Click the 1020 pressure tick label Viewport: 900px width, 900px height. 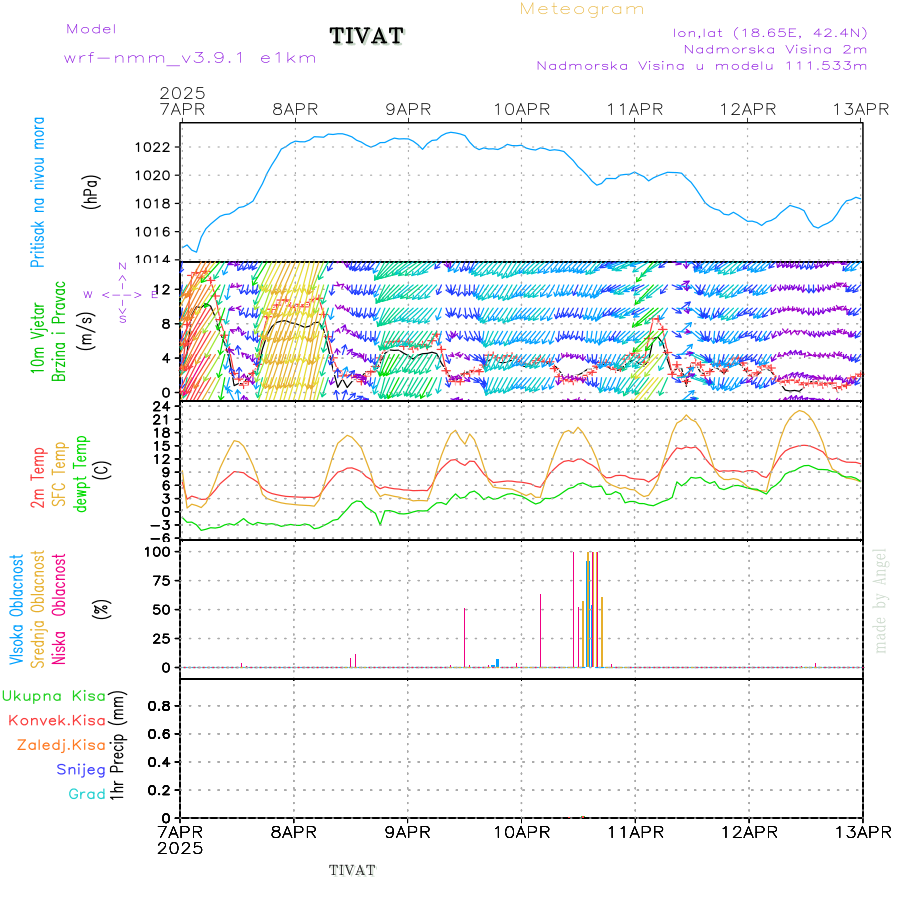point(152,176)
